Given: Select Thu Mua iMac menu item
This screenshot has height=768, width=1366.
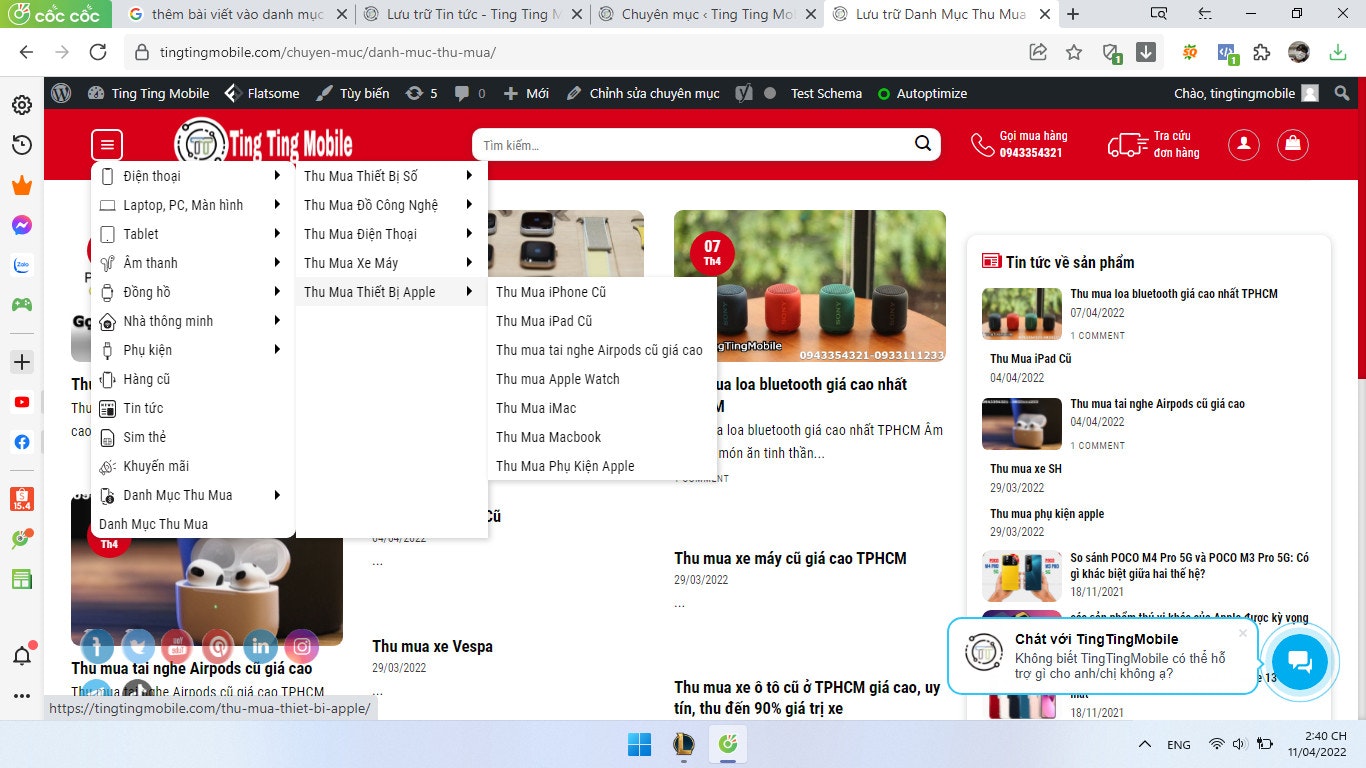Looking at the screenshot, I should pyautogui.click(x=536, y=408).
